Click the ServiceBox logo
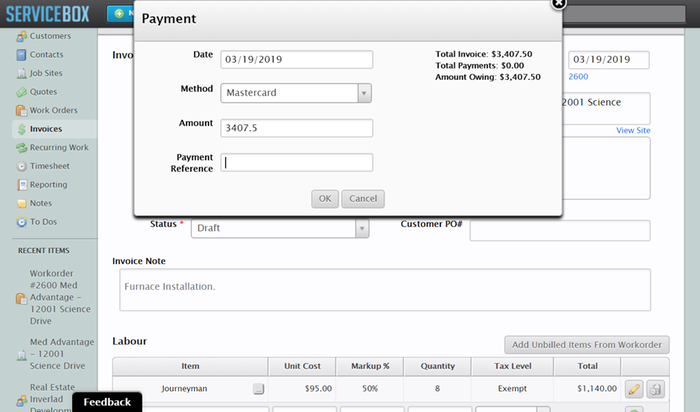The width and height of the screenshot is (700, 412). click(48, 14)
